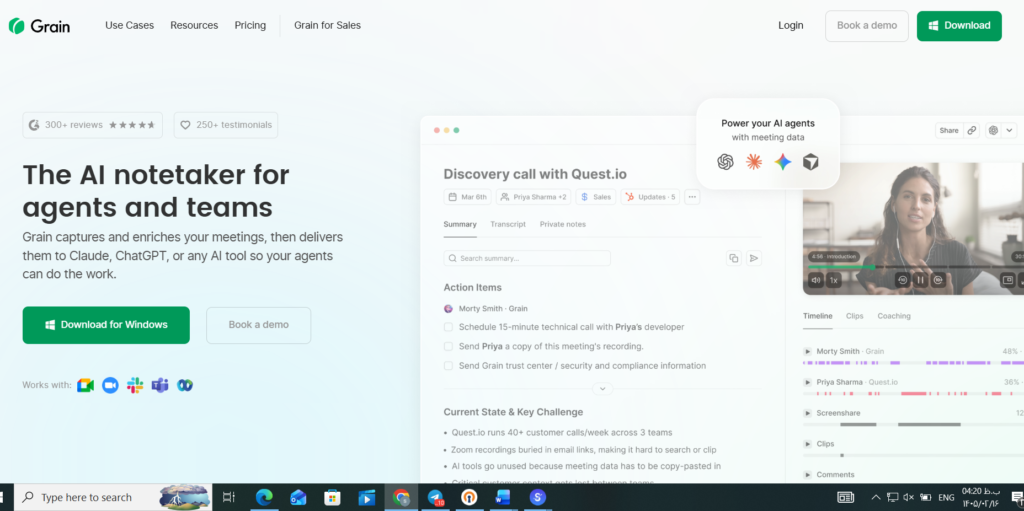Click the ChatGPT icon in the AI agents card
1024x511 pixels.
point(725,162)
